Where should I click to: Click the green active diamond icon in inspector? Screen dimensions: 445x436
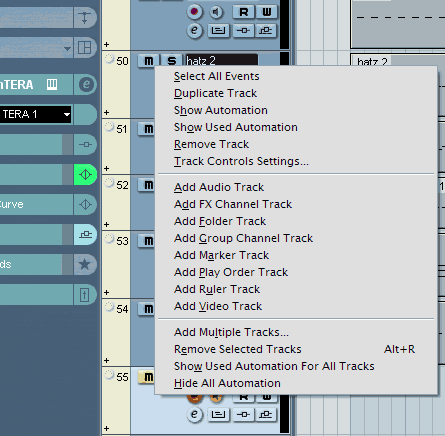pyautogui.click(x=85, y=174)
